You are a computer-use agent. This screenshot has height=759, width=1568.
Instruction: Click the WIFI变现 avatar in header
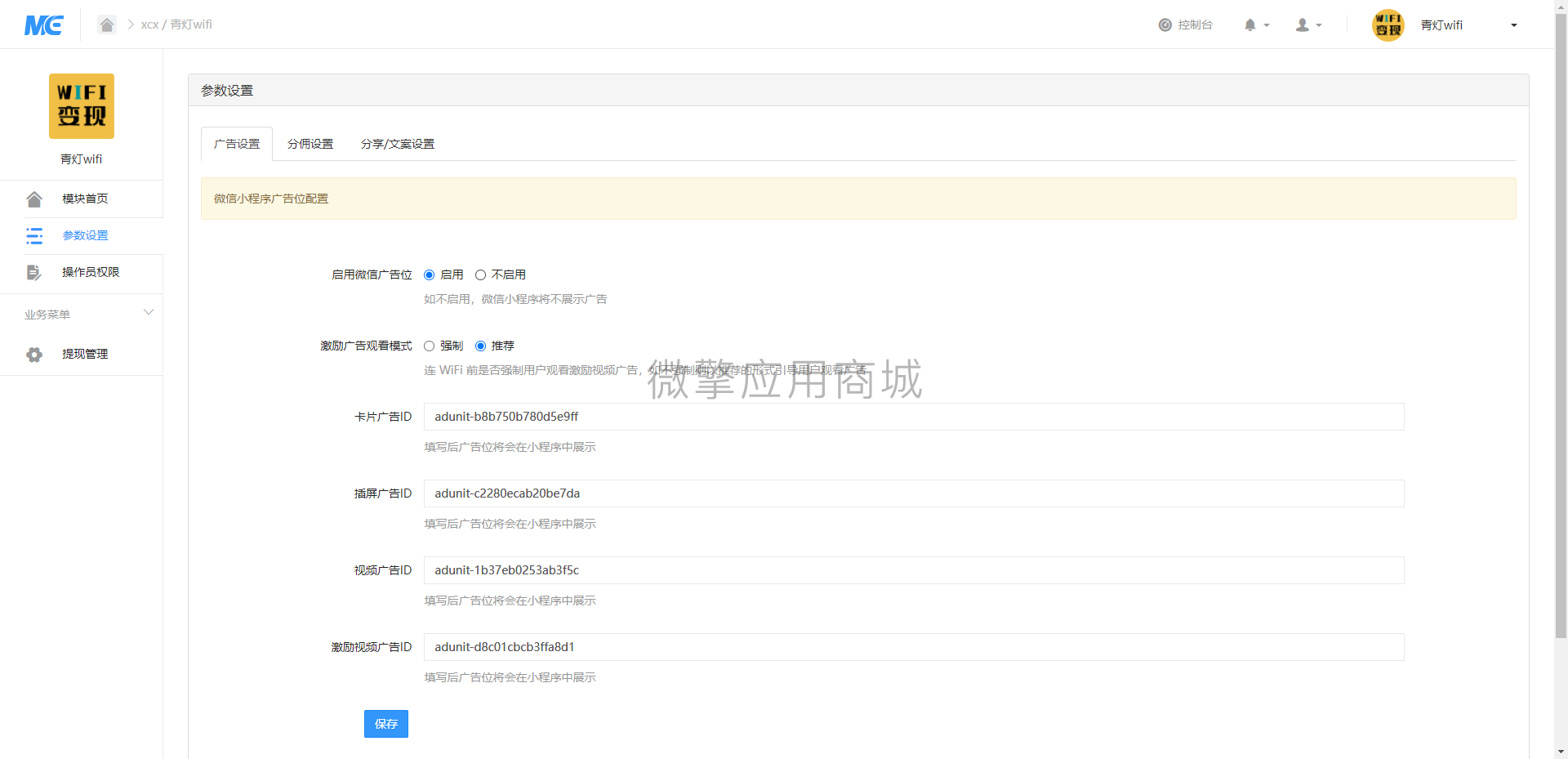click(x=1388, y=25)
